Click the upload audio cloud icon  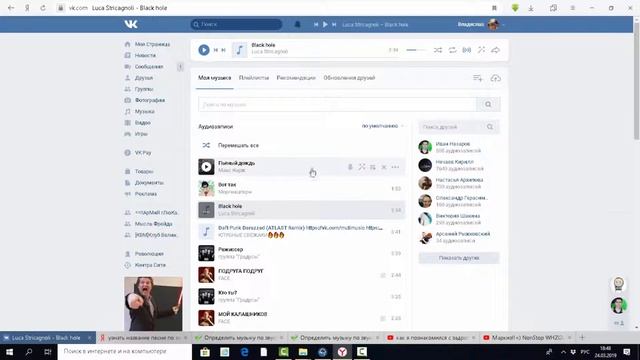click(x=496, y=78)
